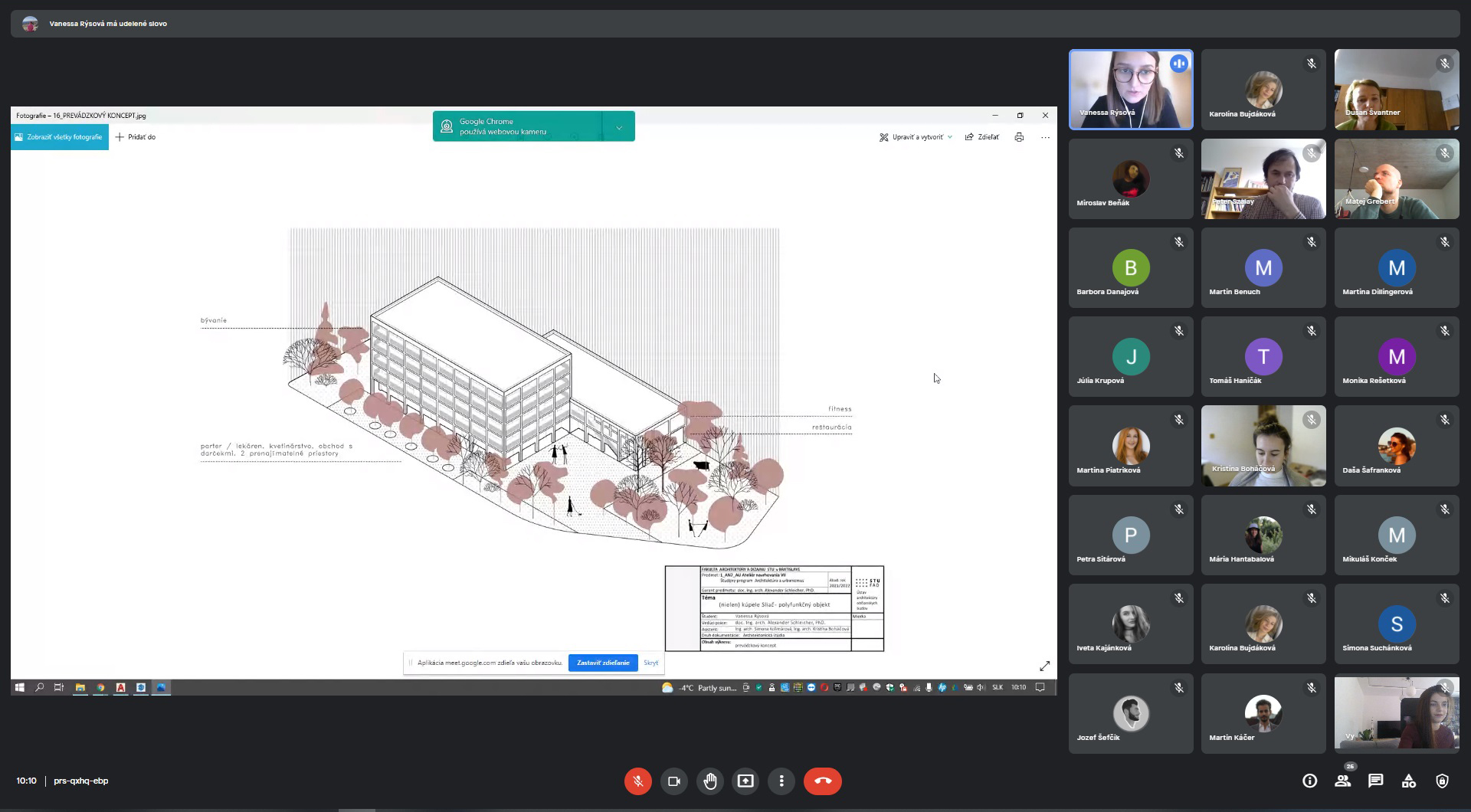Click the SLK language indicator
This screenshot has width=1471, height=812.
click(998, 688)
